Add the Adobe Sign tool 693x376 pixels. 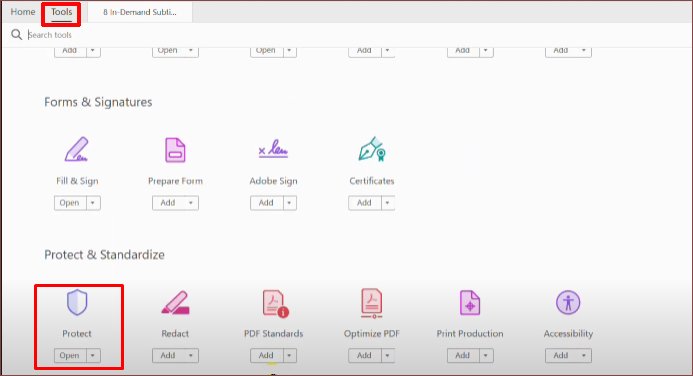pyautogui.click(x=266, y=203)
